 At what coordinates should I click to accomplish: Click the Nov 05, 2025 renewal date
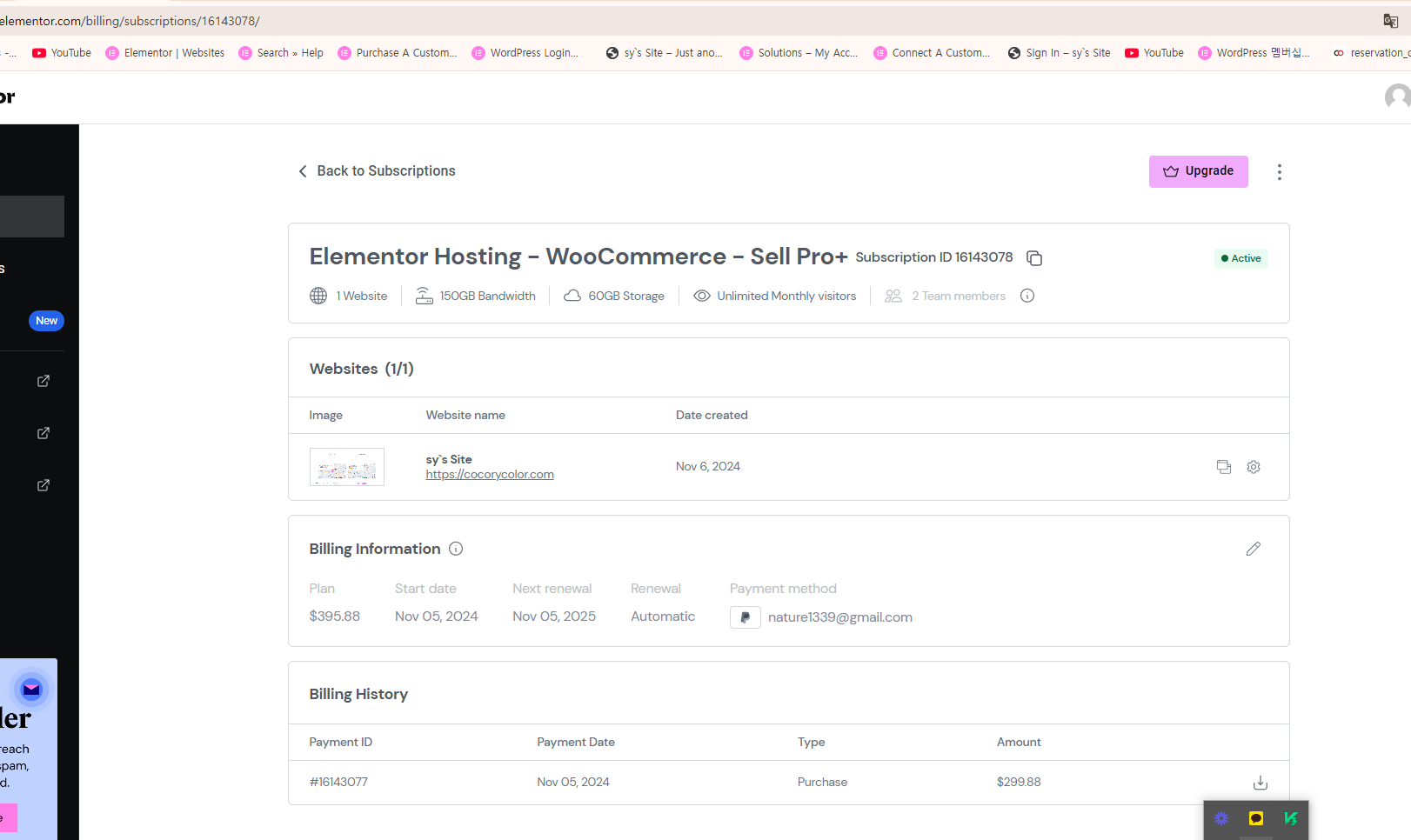click(554, 617)
